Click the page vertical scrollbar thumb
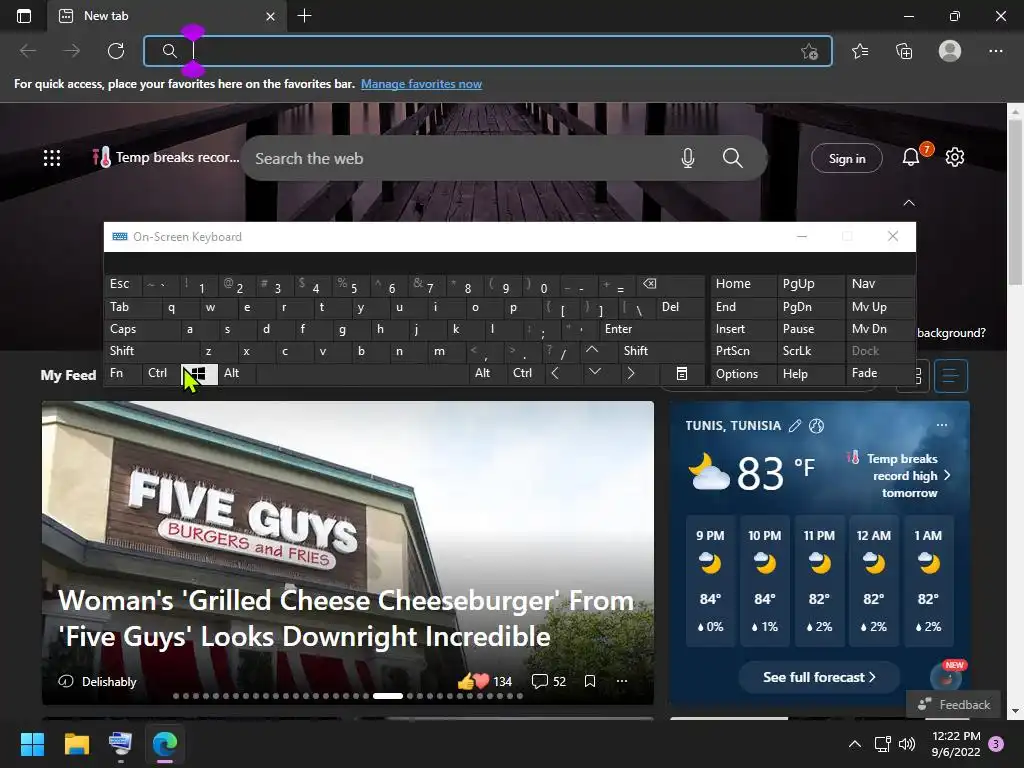The image size is (1024, 768). [x=1015, y=202]
